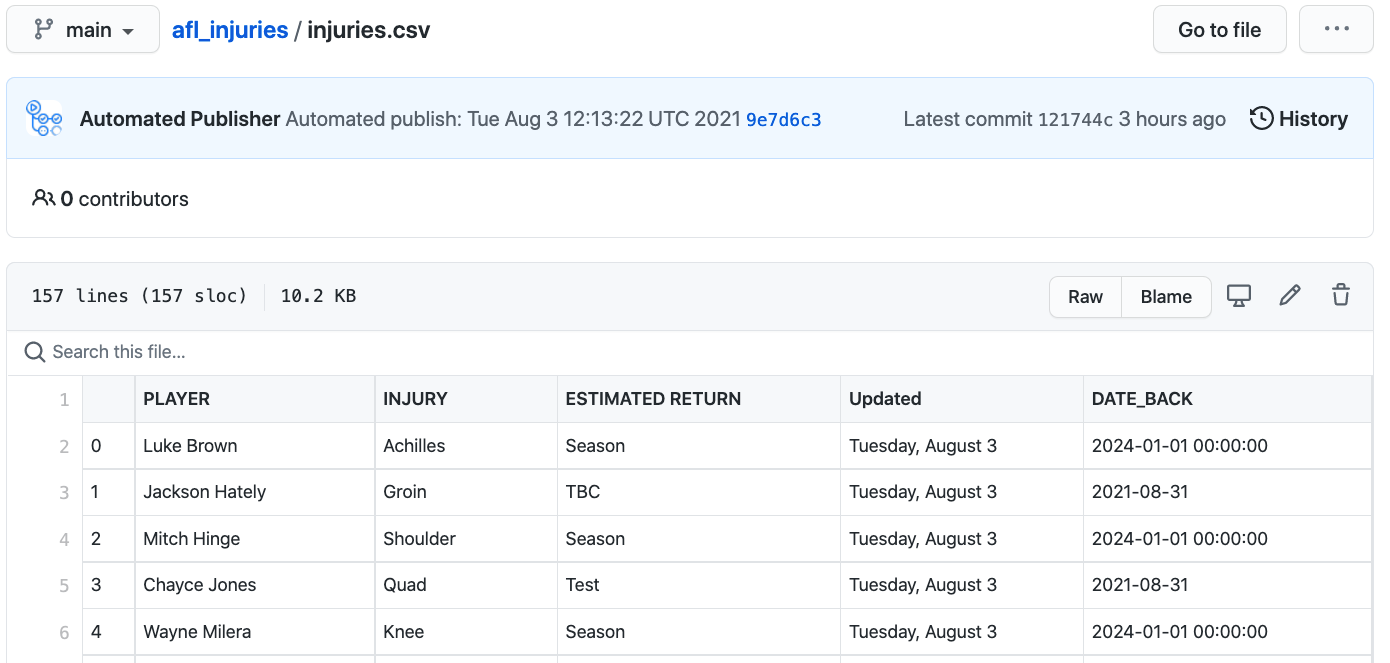Click the magnifier search icon

pos(35,352)
